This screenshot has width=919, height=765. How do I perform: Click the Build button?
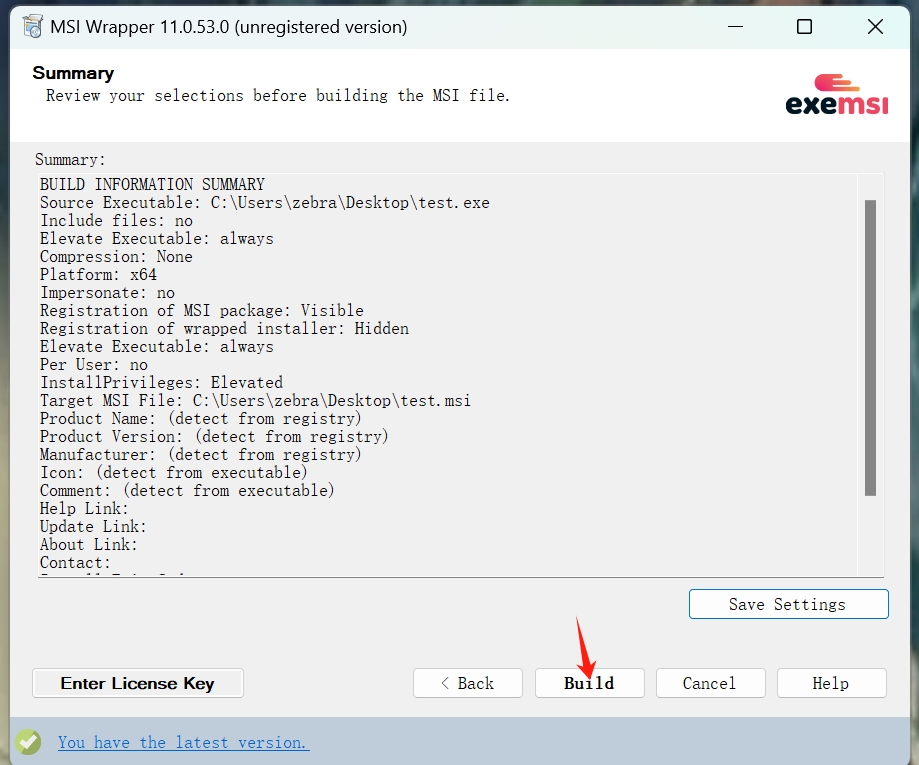[589, 683]
